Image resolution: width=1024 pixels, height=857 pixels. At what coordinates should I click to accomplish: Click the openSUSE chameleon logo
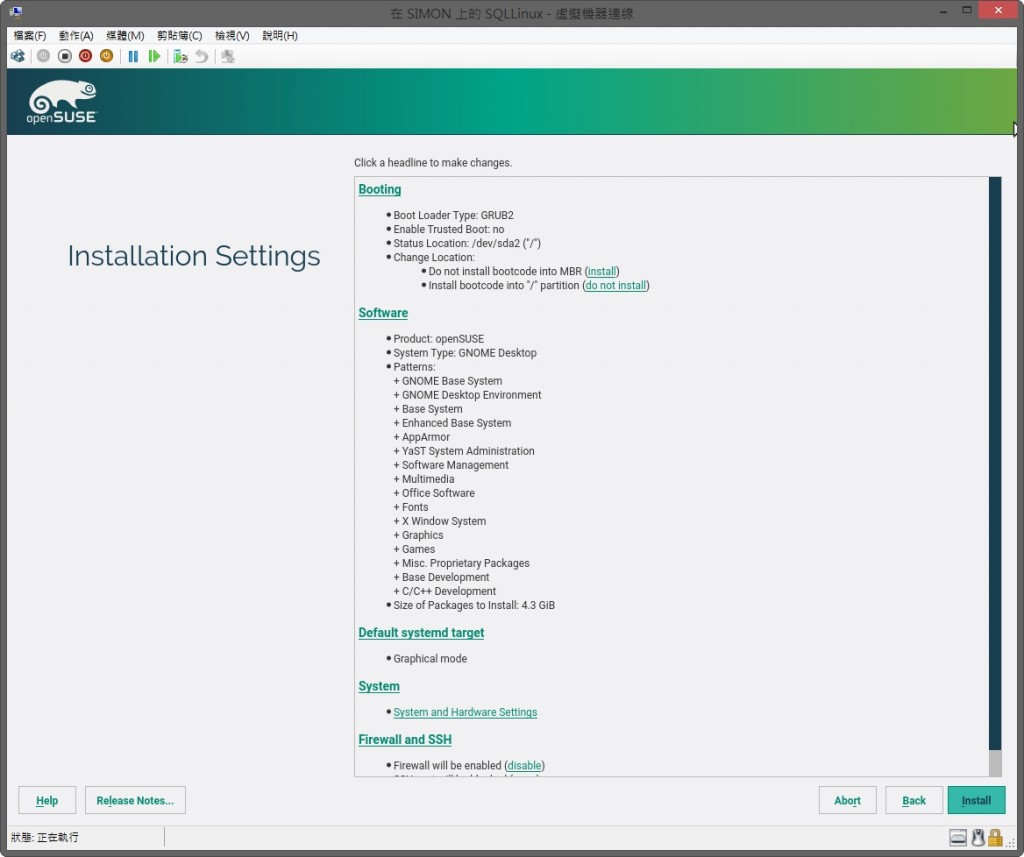[62, 102]
